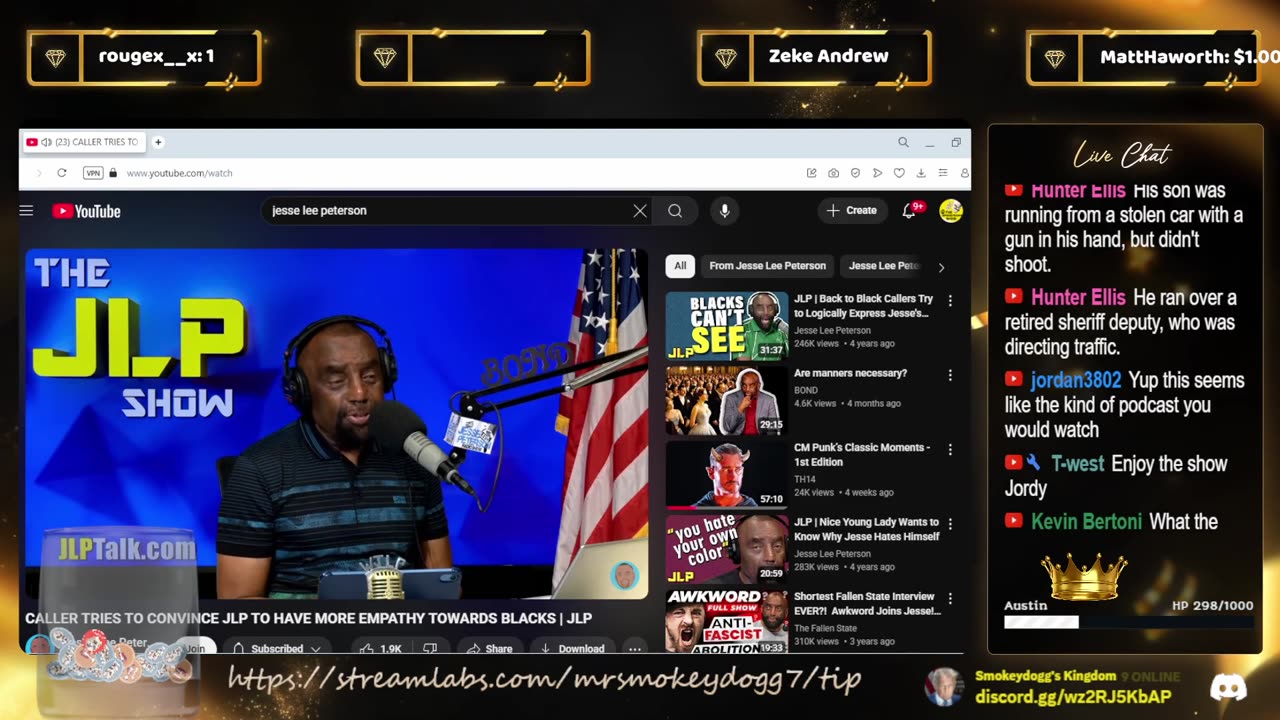Open options for CM Punk's Classic Moments
The image size is (1280, 720).
pos(950,449)
